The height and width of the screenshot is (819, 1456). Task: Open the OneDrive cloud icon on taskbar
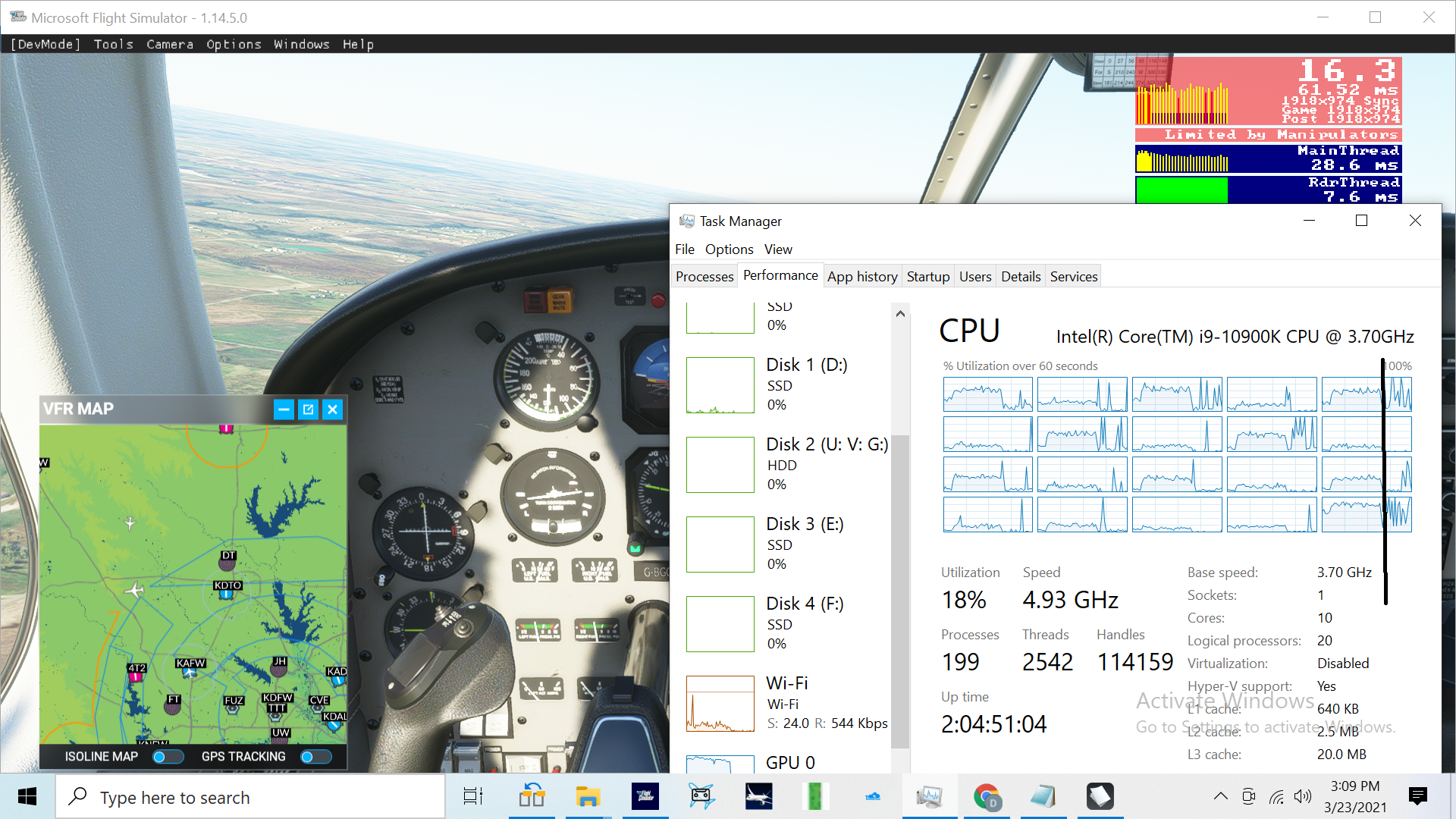pyautogui.click(x=873, y=796)
